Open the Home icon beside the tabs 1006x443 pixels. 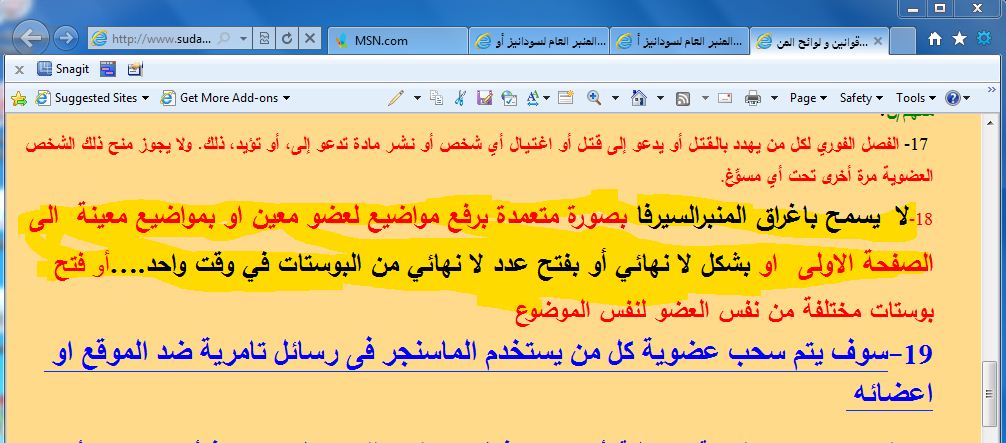(935, 39)
